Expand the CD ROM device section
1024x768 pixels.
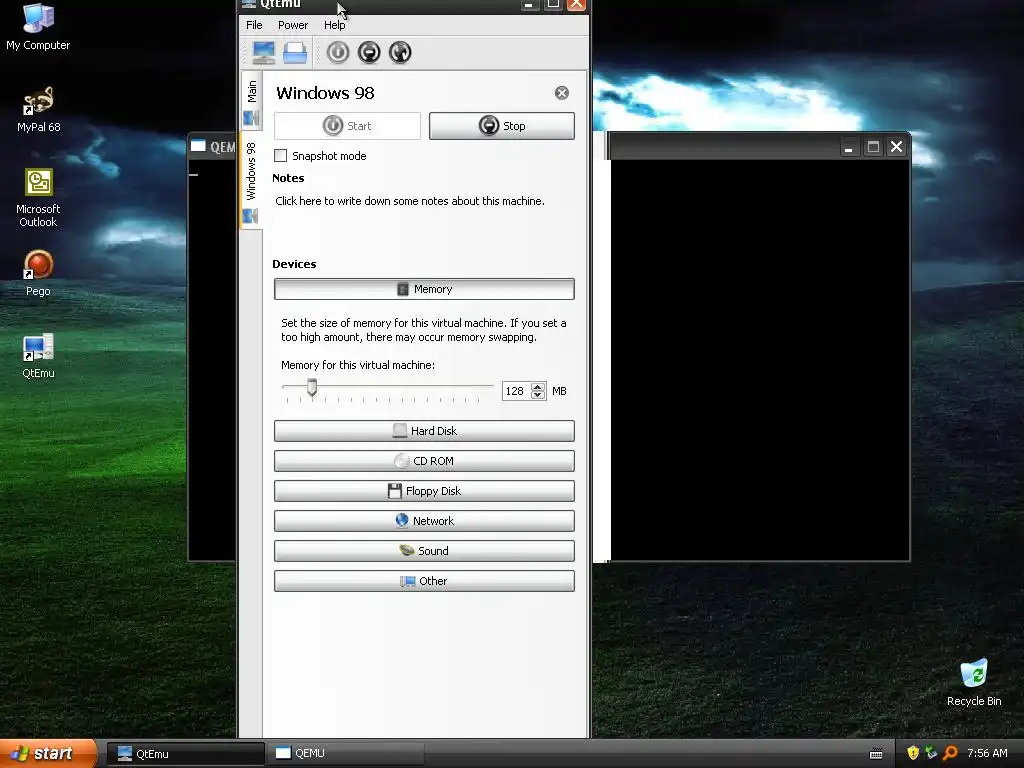424,461
